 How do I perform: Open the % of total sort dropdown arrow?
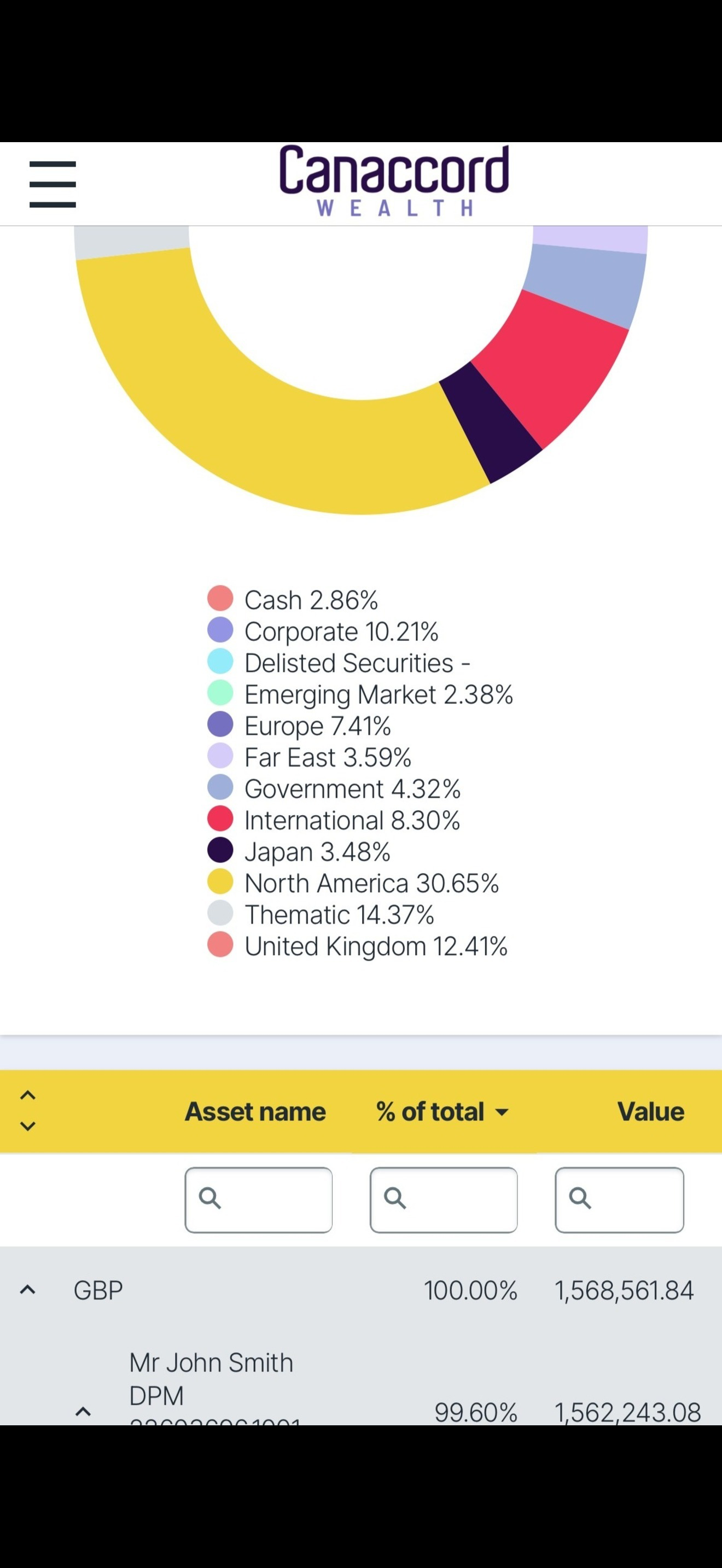502,1112
